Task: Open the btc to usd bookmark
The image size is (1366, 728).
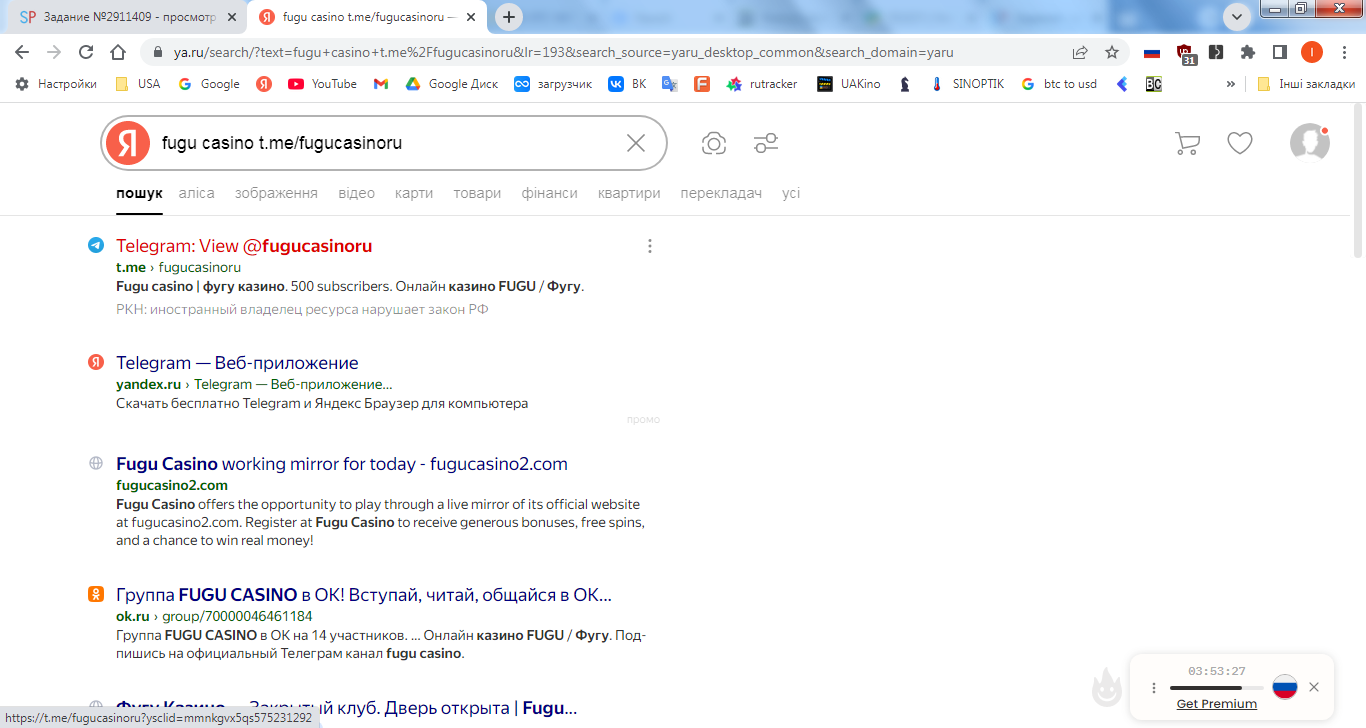Action: click(x=1059, y=84)
